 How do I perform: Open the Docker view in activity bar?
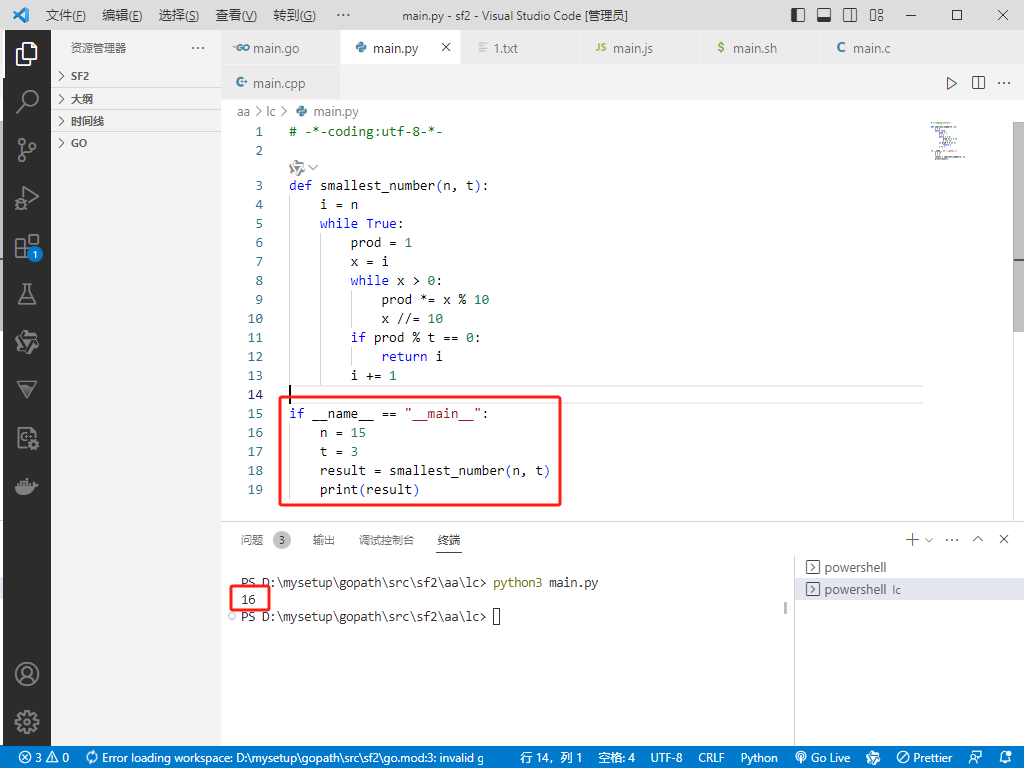pos(27,487)
